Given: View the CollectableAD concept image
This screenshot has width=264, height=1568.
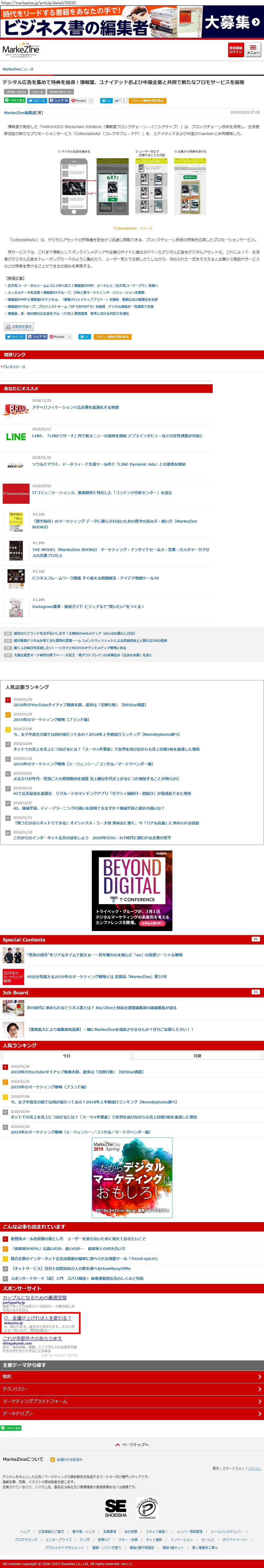Looking at the screenshot, I should click(132, 185).
